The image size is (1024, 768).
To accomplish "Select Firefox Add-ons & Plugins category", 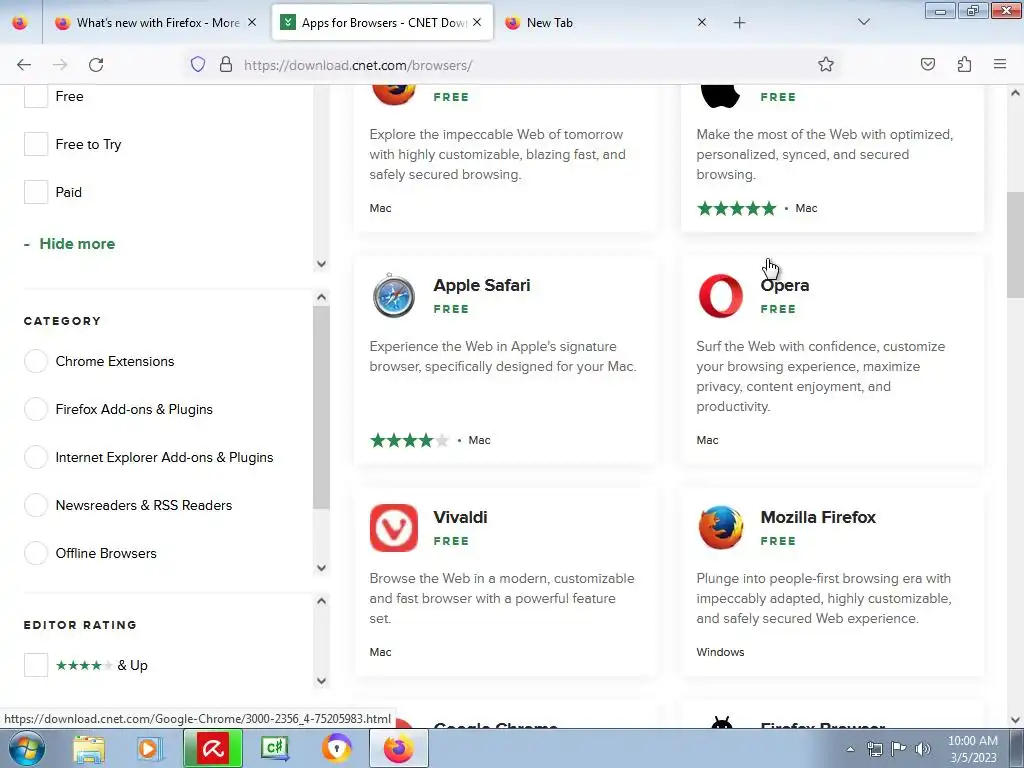I will 36,409.
